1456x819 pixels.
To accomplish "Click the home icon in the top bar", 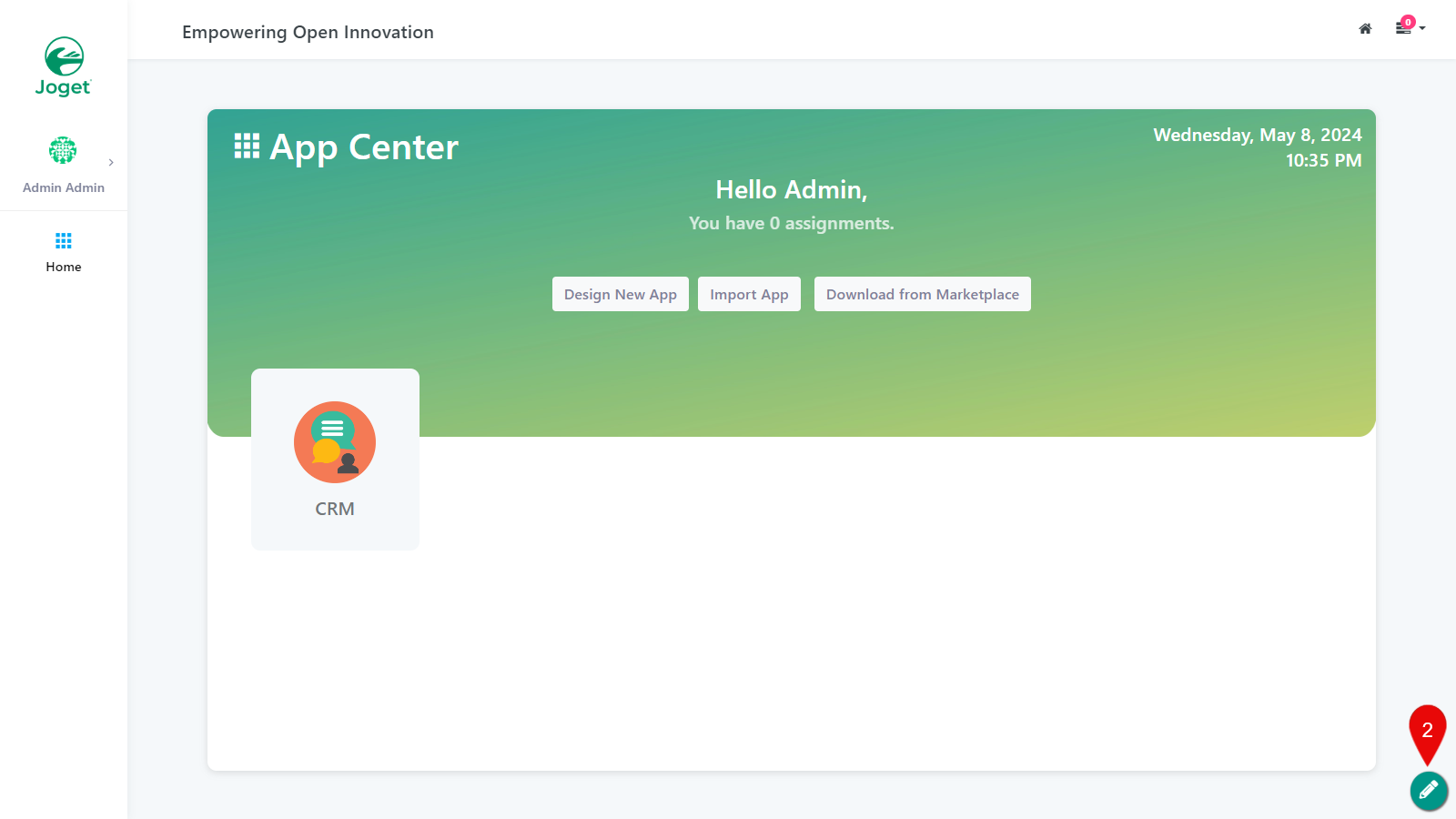I will coord(1365,29).
